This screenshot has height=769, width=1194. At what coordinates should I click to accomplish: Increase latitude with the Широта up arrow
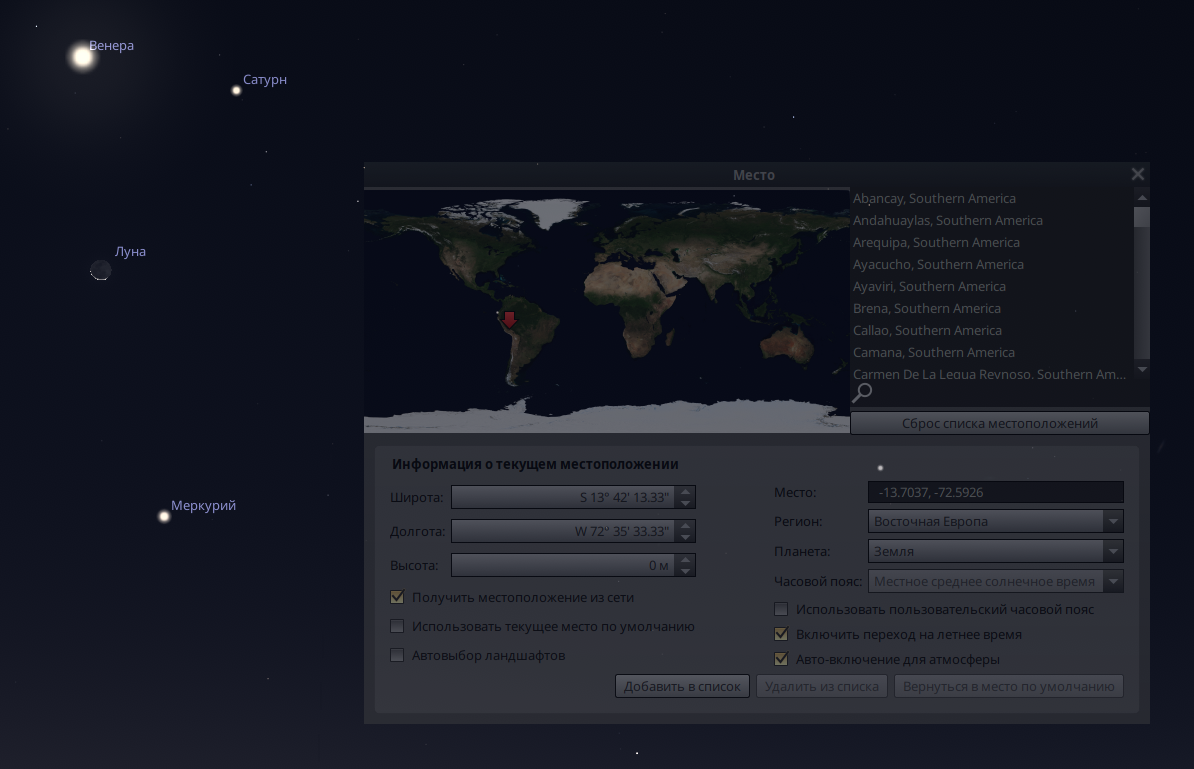tap(685, 491)
